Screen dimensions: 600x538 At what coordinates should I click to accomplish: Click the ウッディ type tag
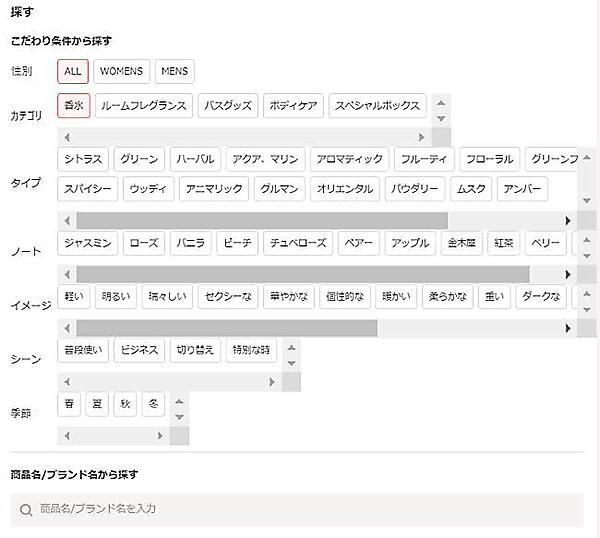[148, 189]
